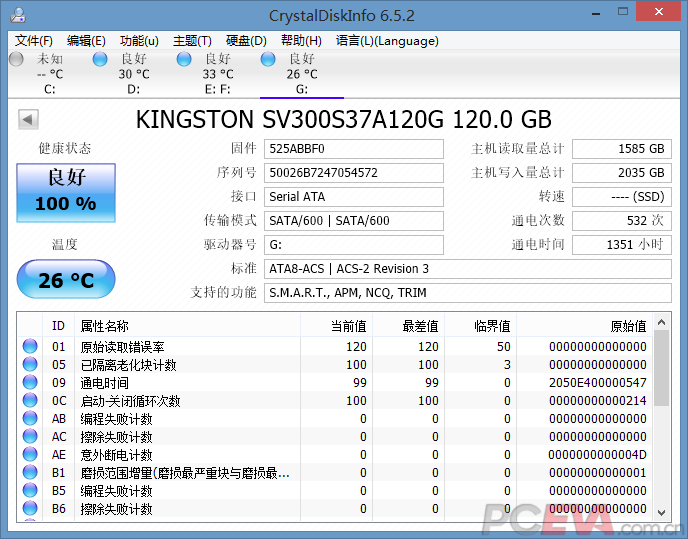Click the 临界值 column header
This screenshot has width=688, height=539.
[x=480, y=326]
